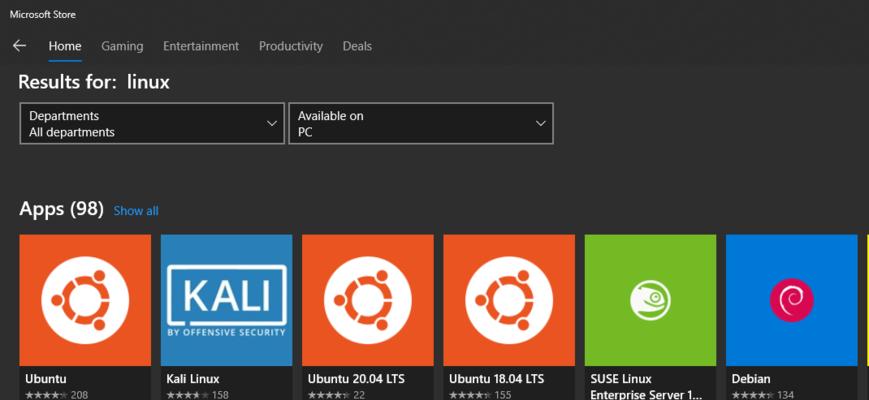This screenshot has width=869, height=400.
Task: Expand the Available on dropdown
Action: click(x=421, y=124)
